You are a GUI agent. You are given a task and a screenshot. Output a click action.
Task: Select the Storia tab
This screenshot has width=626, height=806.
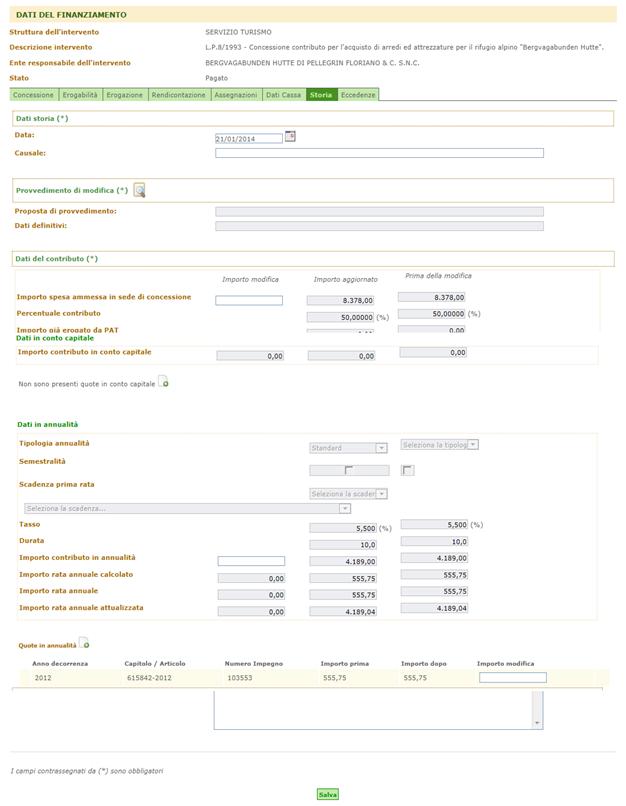coord(321,95)
